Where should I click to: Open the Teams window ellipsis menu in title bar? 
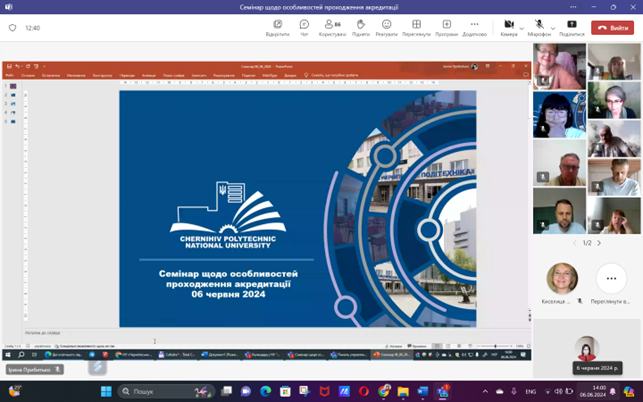[573, 7]
